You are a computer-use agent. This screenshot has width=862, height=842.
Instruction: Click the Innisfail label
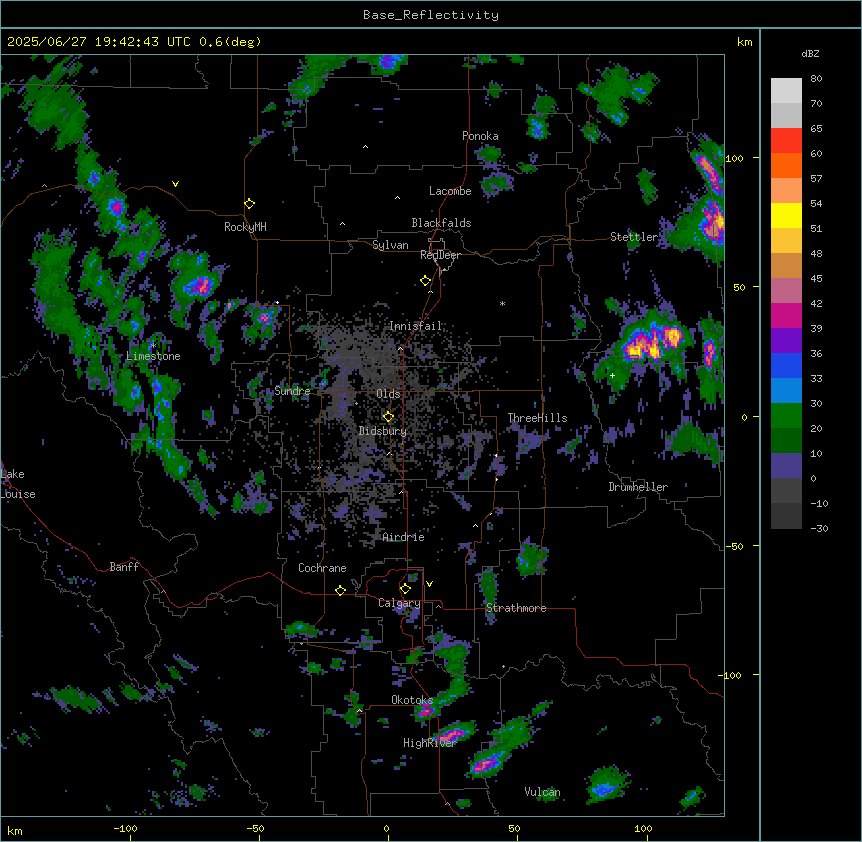[x=415, y=326]
